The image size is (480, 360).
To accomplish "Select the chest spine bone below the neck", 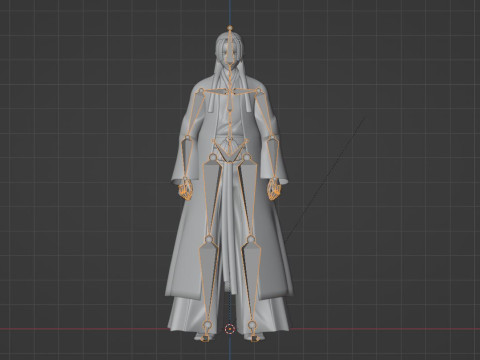I will coord(230,103).
